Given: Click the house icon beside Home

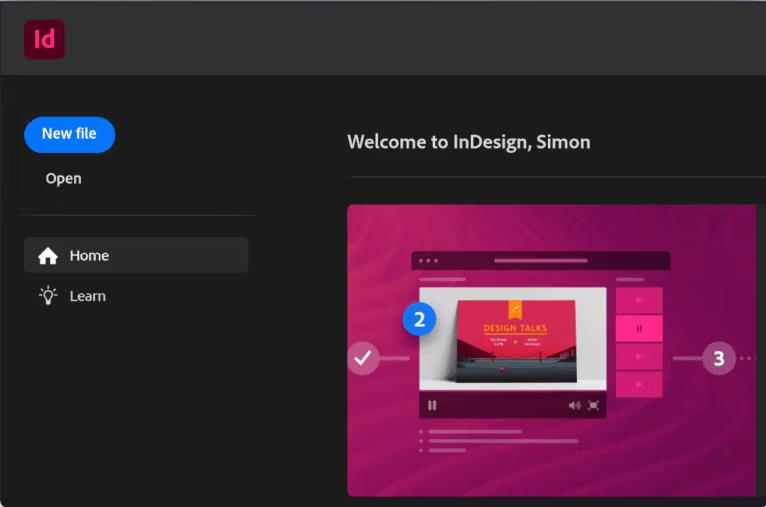Looking at the screenshot, I should 48,256.
